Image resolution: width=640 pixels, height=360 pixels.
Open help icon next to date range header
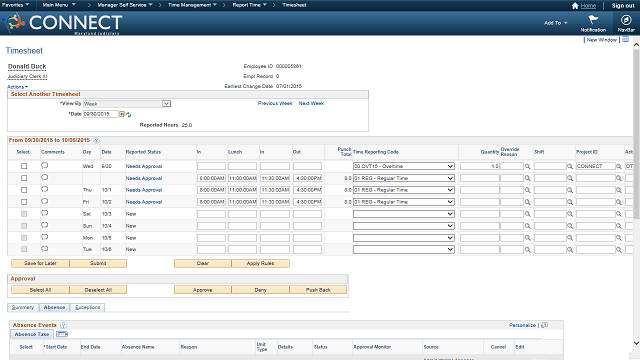(96, 140)
